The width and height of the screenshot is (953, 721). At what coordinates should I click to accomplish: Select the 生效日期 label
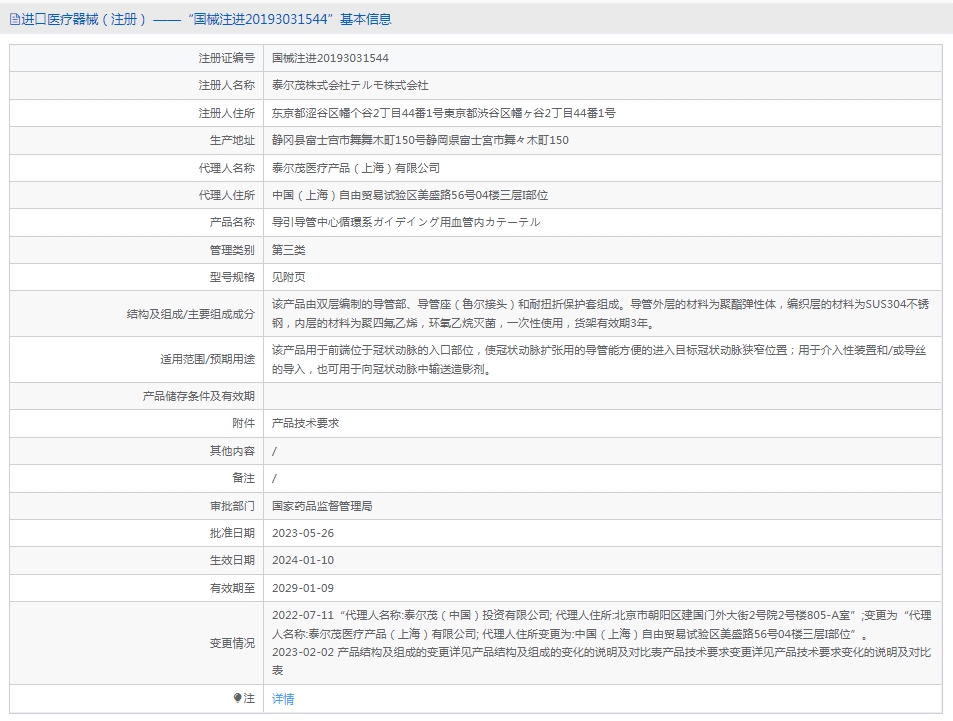click(232, 560)
